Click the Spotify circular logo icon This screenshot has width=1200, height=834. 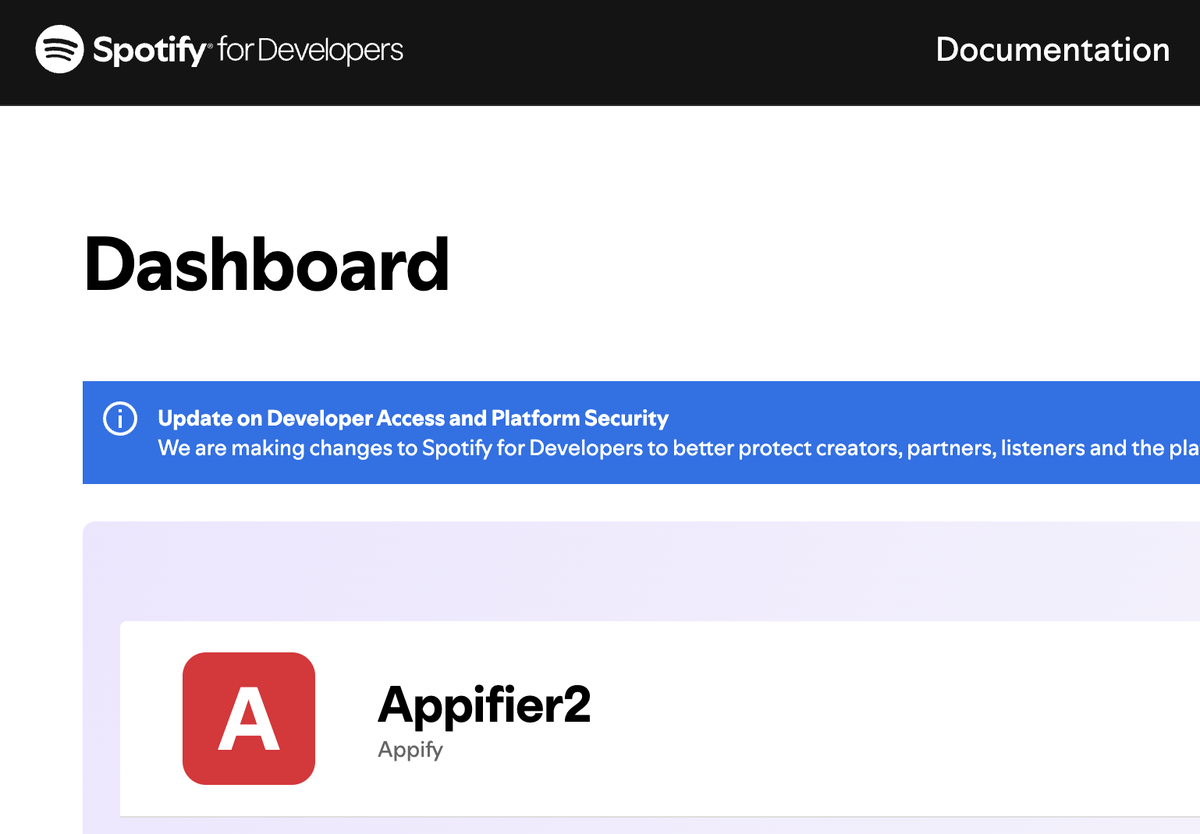click(59, 49)
